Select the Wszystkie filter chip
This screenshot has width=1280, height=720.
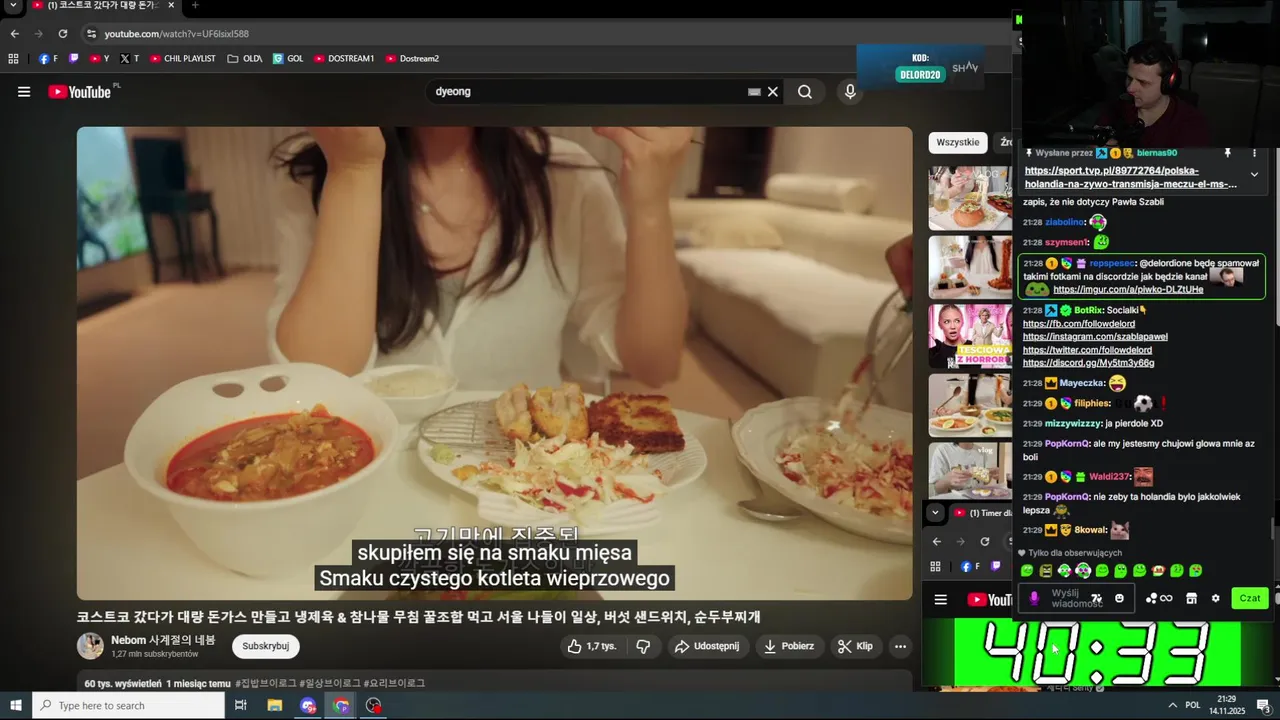pyautogui.click(x=958, y=142)
